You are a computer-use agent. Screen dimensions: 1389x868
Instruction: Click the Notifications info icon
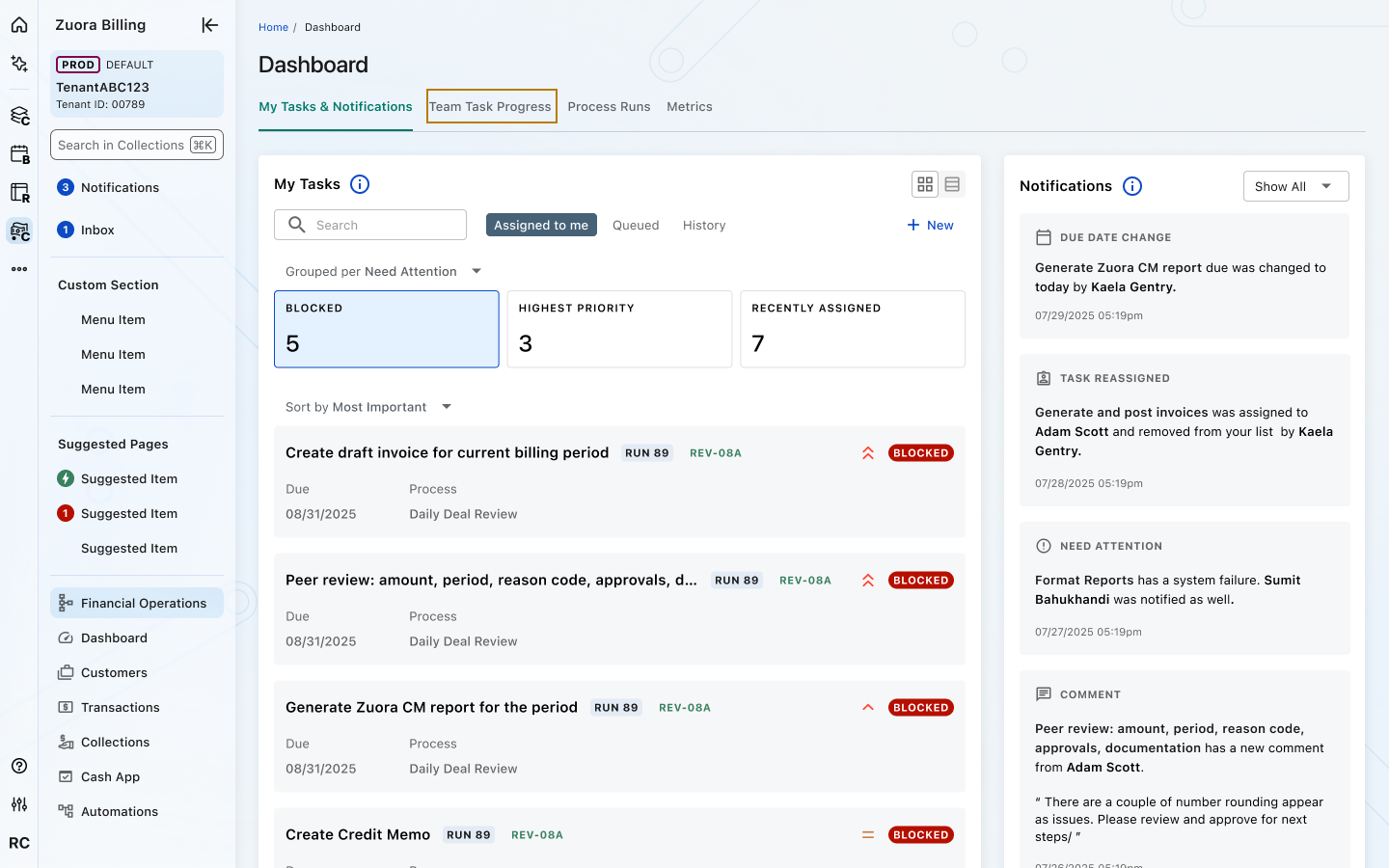point(1132,186)
